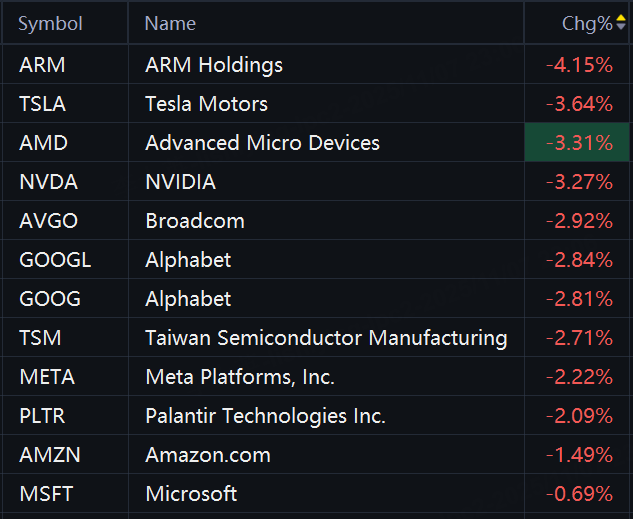
Task: Select Meta Platforms, Inc. entry
Action: click(240, 377)
